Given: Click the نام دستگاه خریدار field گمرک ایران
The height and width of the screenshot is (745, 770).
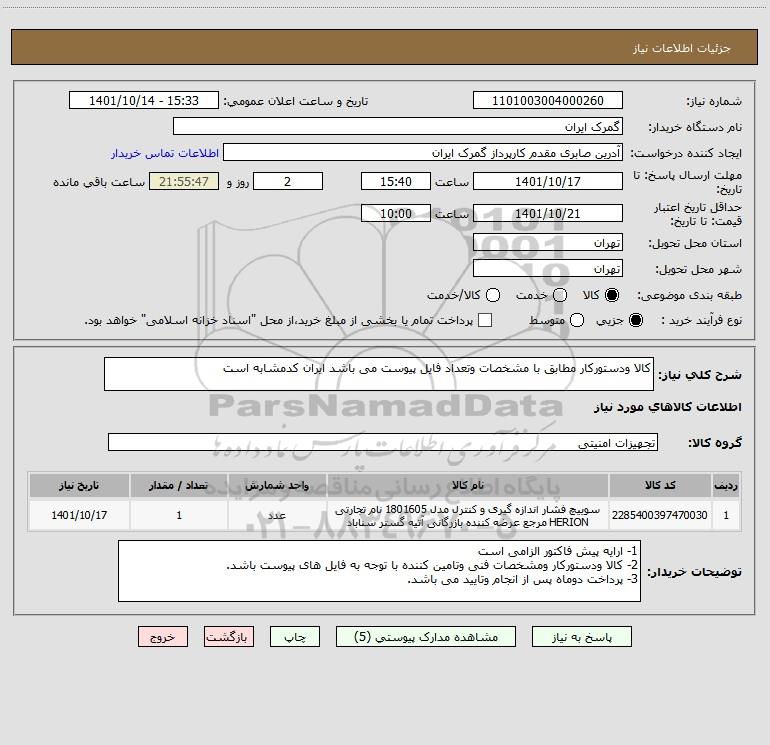Looking at the screenshot, I should [398, 127].
